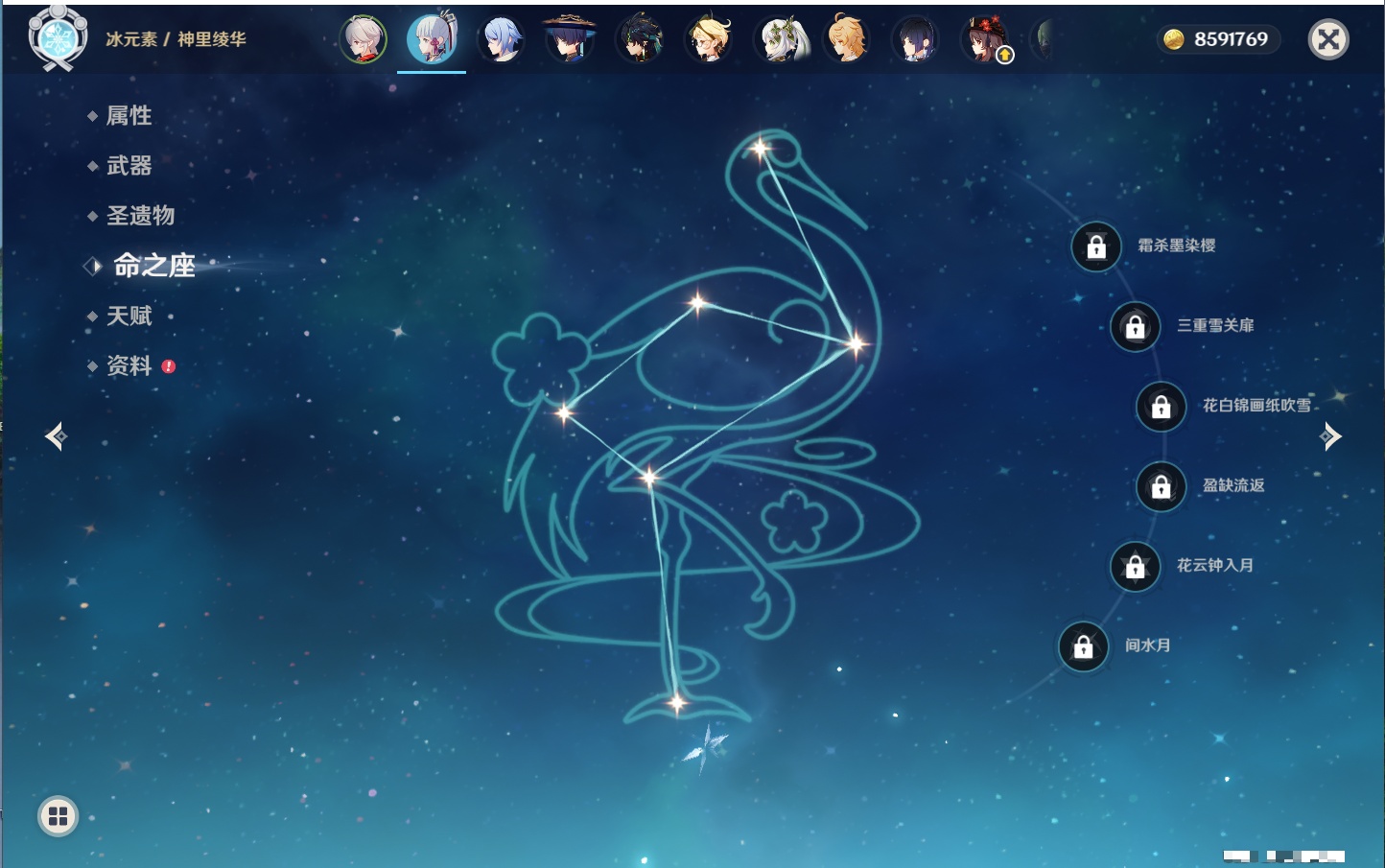Open locked constellation 盈缺流返
This screenshot has width=1385, height=868.
(x=1162, y=486)
